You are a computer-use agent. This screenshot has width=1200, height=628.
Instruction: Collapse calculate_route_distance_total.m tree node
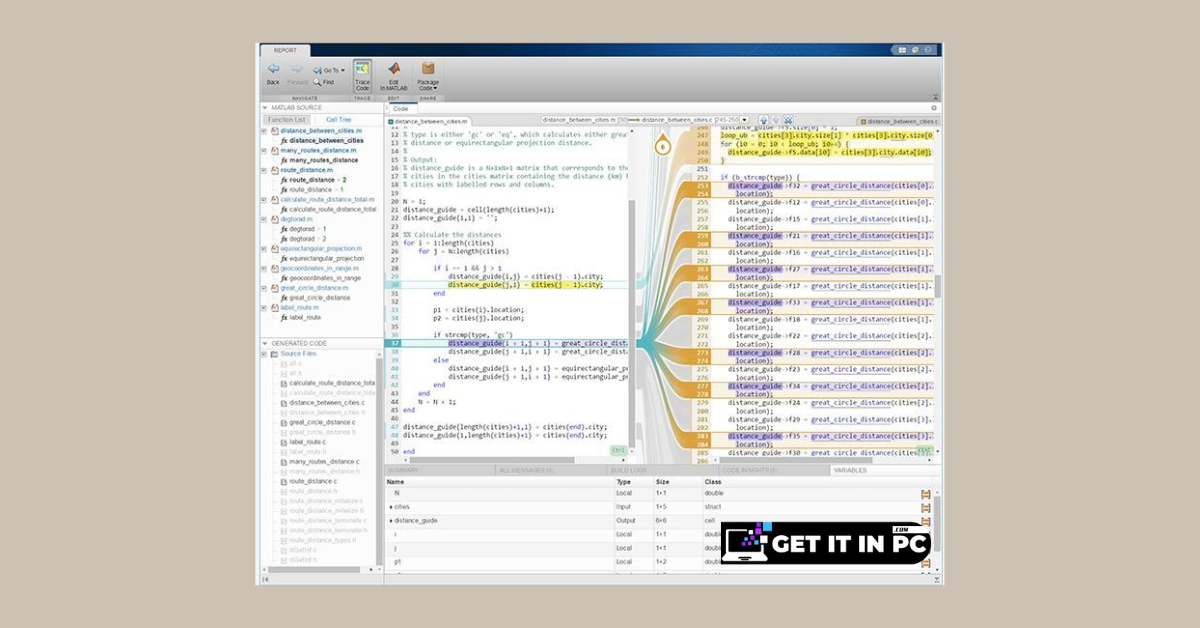265,199
